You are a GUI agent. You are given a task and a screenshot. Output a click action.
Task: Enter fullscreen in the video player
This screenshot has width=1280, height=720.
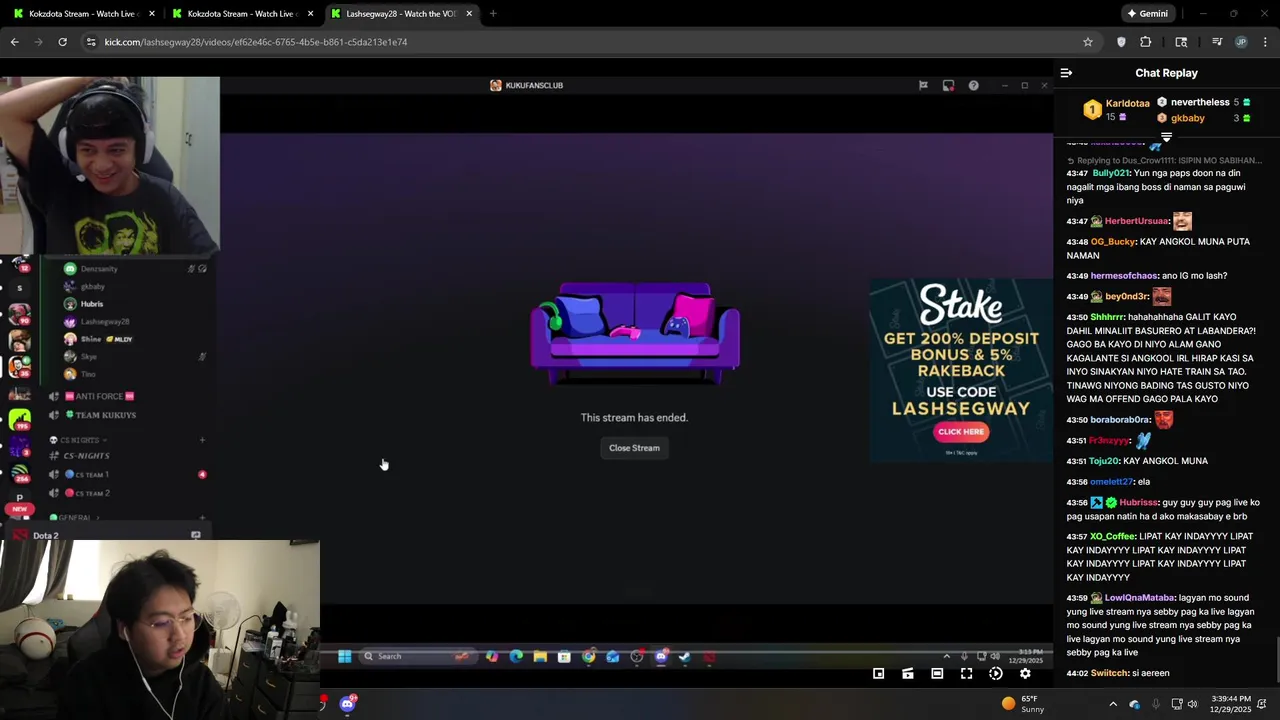pos(966,674)
